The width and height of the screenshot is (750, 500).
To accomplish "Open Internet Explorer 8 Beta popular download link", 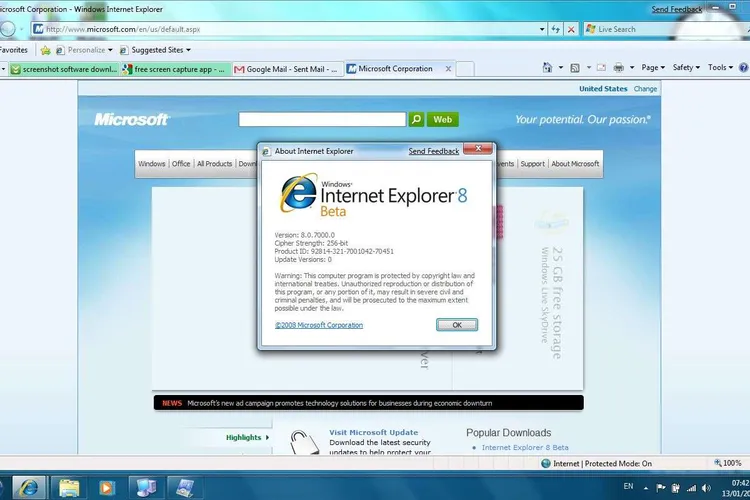I will (x=525, y=447).
